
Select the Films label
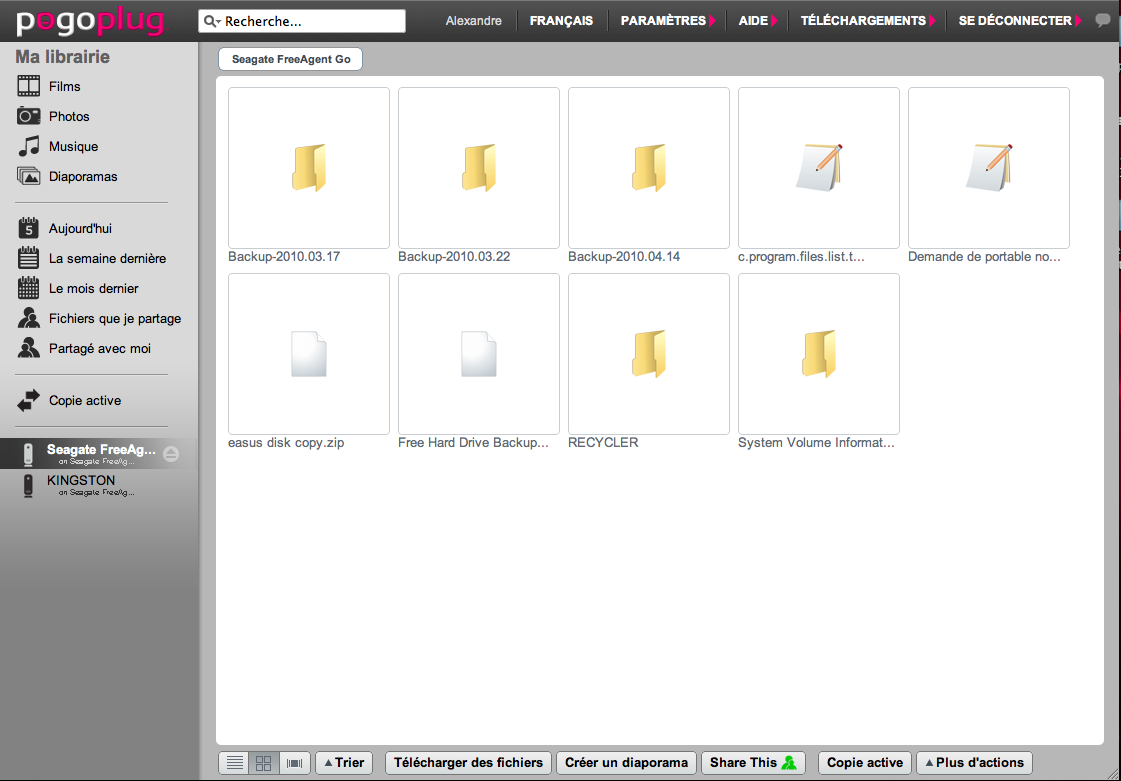pyautogui.click(x=64, y=87)
